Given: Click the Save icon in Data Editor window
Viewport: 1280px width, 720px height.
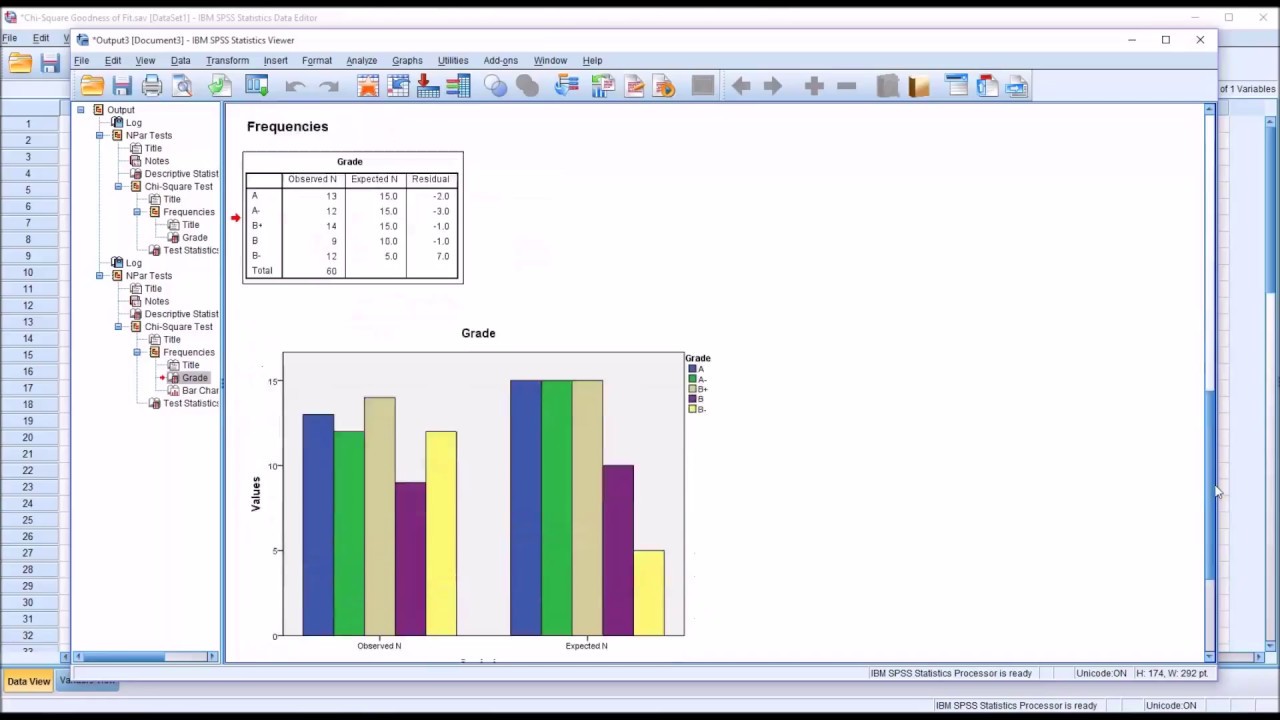Looking at the screenshot, I should pos(50,63).
